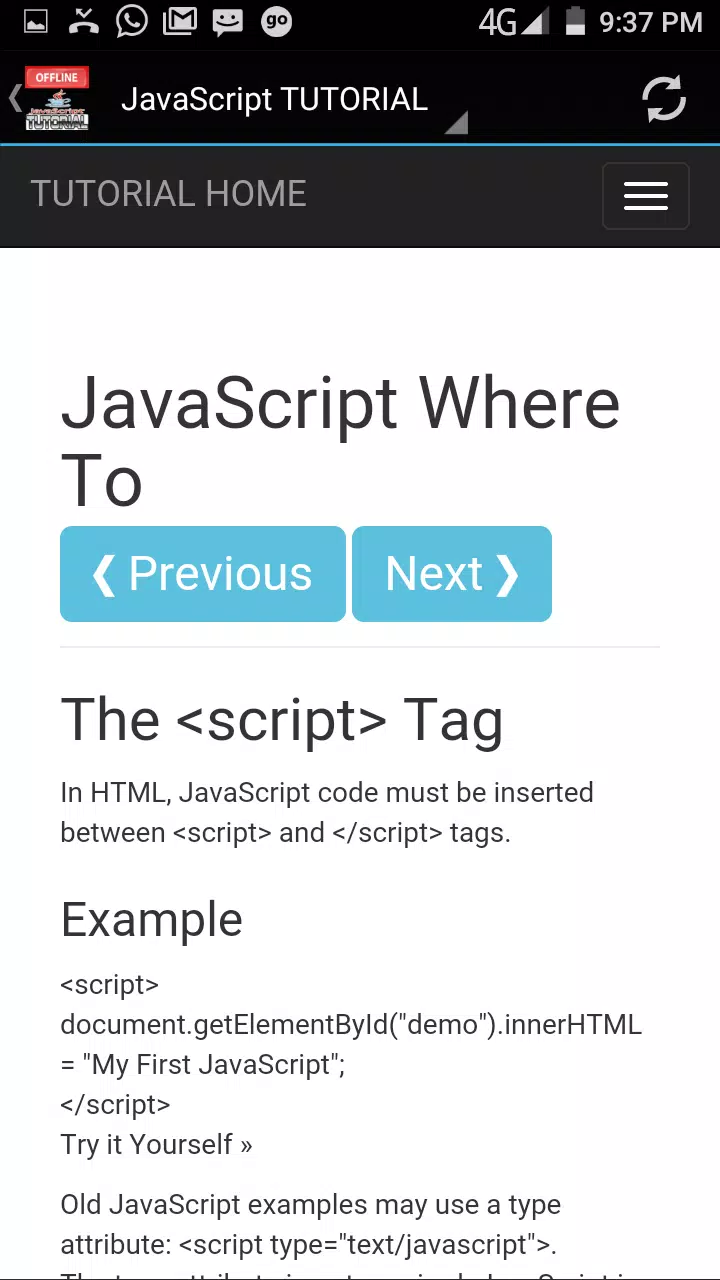Tap the picture notification icon in status bar
Viewport: 720px width, 1280px height.
[x=36, y=21]
